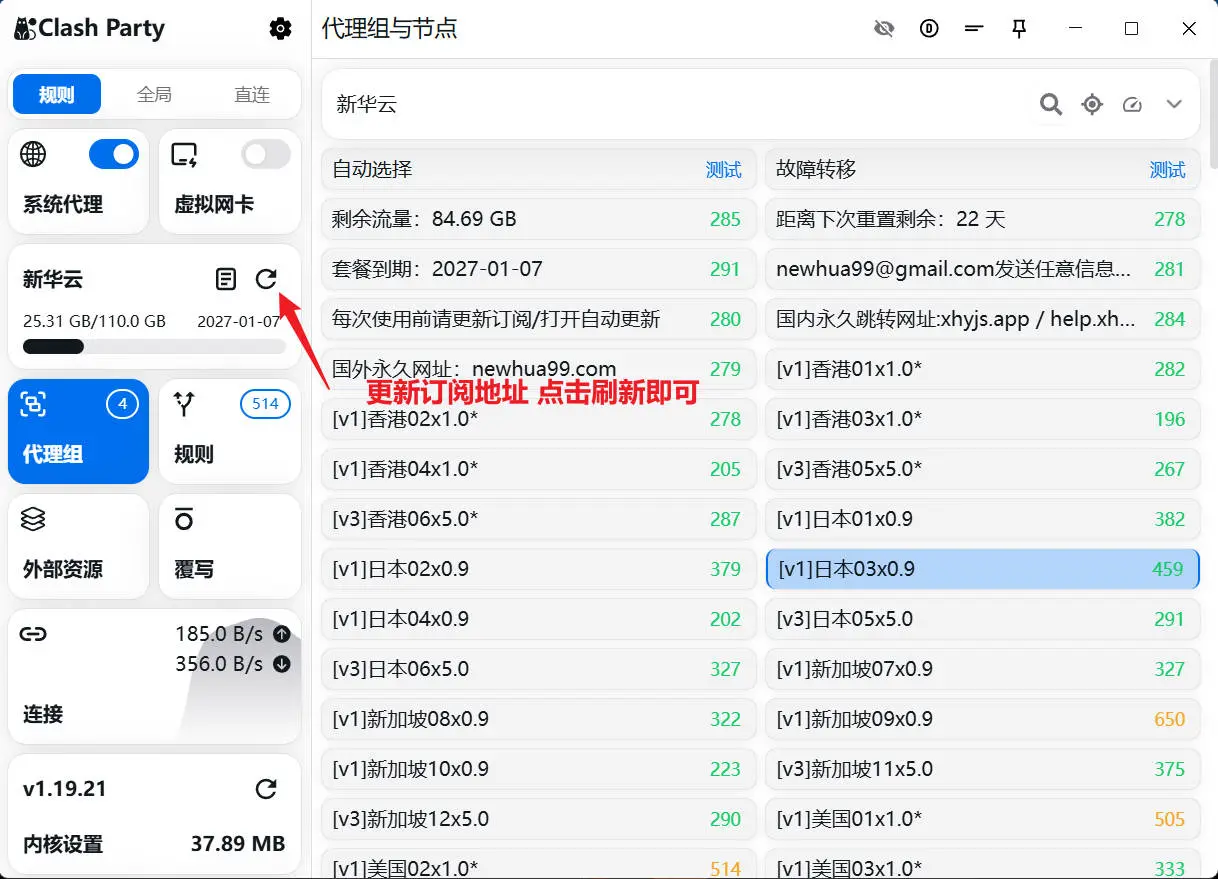Enable the 虚拟网卡 toggle
This screenshot has width=1218, height=879.
pos(265,154)
